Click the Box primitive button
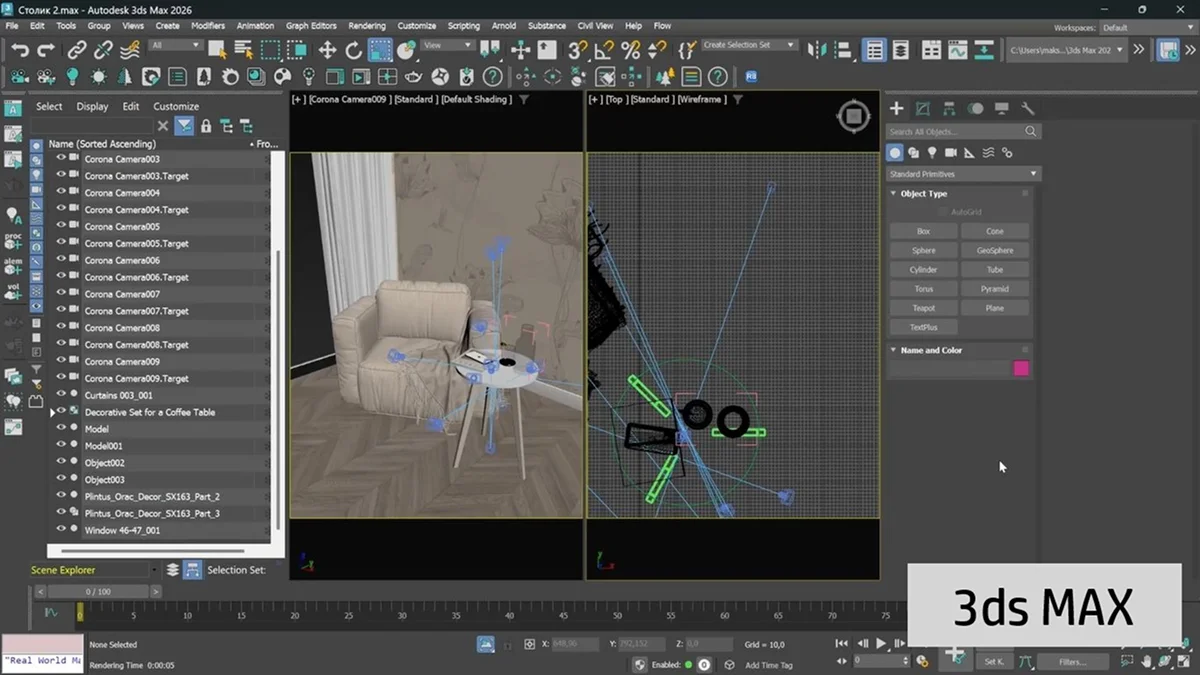This screenshot has width=1200, height=675. [923, 231]
